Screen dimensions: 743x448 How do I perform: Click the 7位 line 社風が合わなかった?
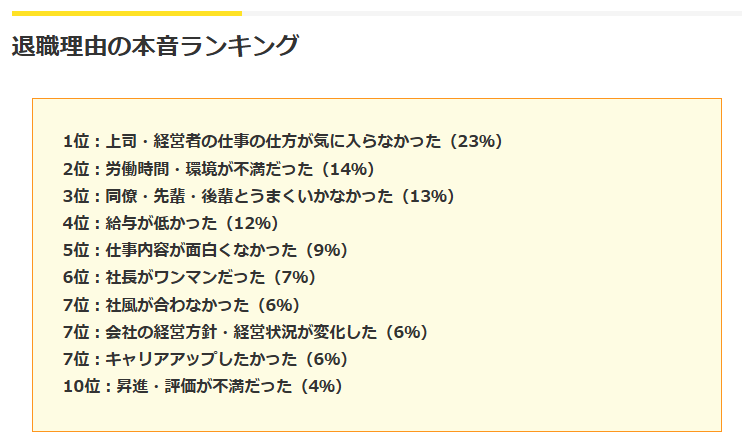coord(182,305)
